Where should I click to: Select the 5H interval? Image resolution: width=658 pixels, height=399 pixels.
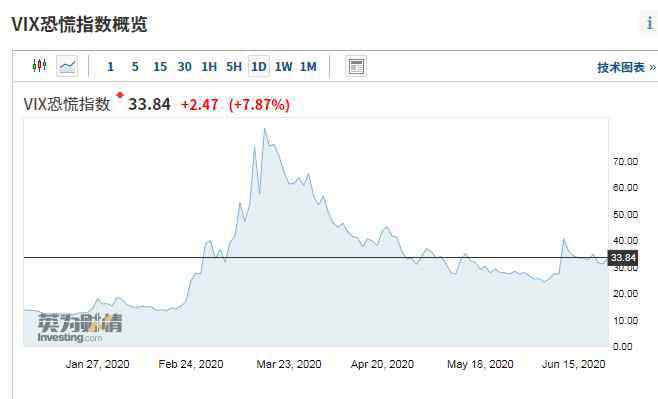(234, 67)
